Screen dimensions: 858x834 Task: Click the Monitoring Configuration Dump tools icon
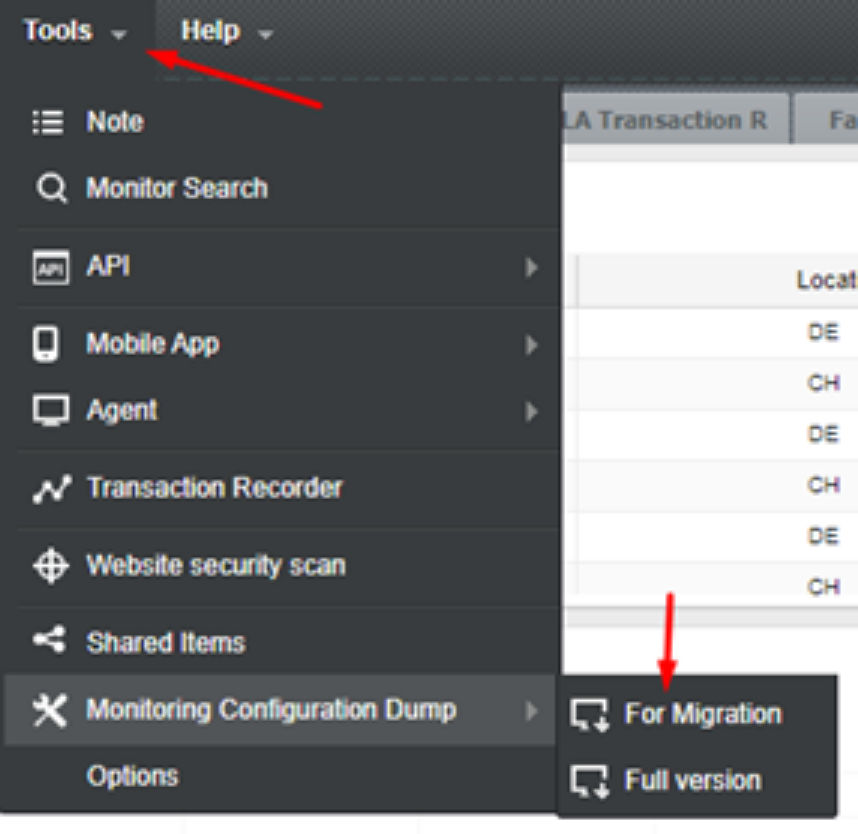click(50, 710)
